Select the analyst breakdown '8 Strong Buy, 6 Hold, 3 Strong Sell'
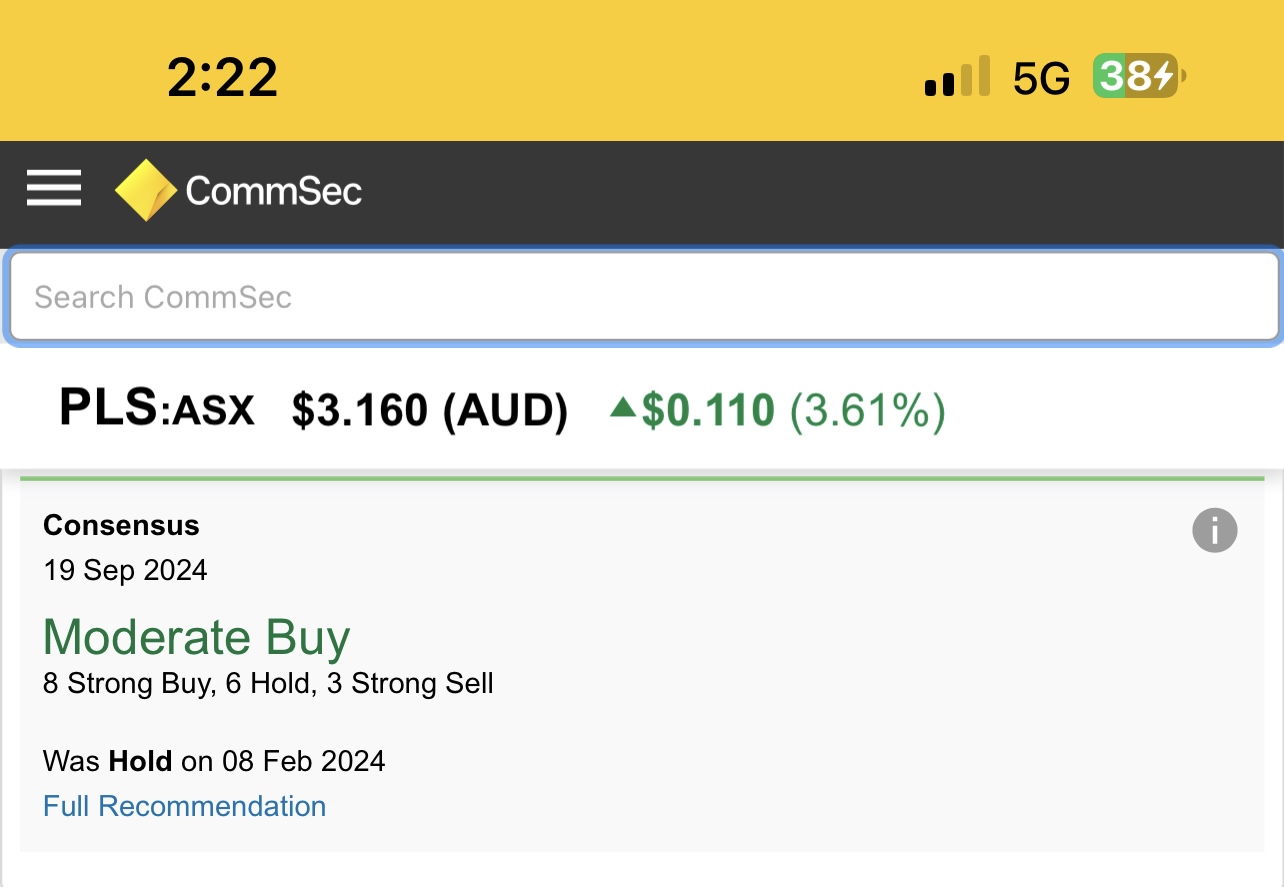Image resolution: width=1284 pixels, height=887 pixels. [268, 684]
